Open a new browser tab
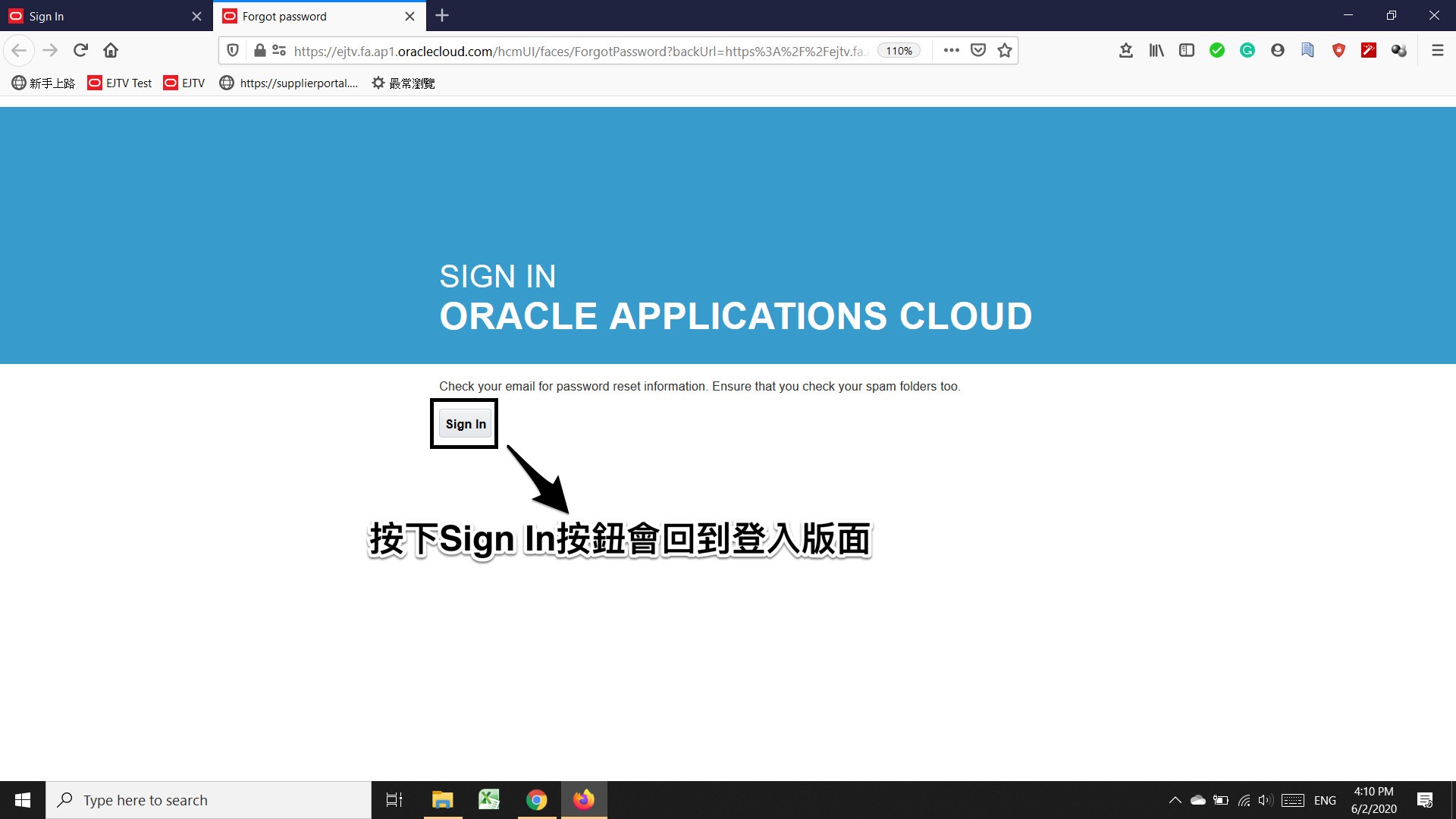Screen dimensions: 1456x819 pyautogui.click(x=442, y=15)
